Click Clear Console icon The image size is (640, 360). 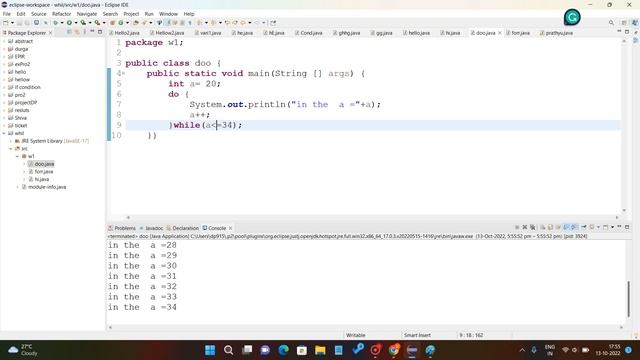pos(542,227)
